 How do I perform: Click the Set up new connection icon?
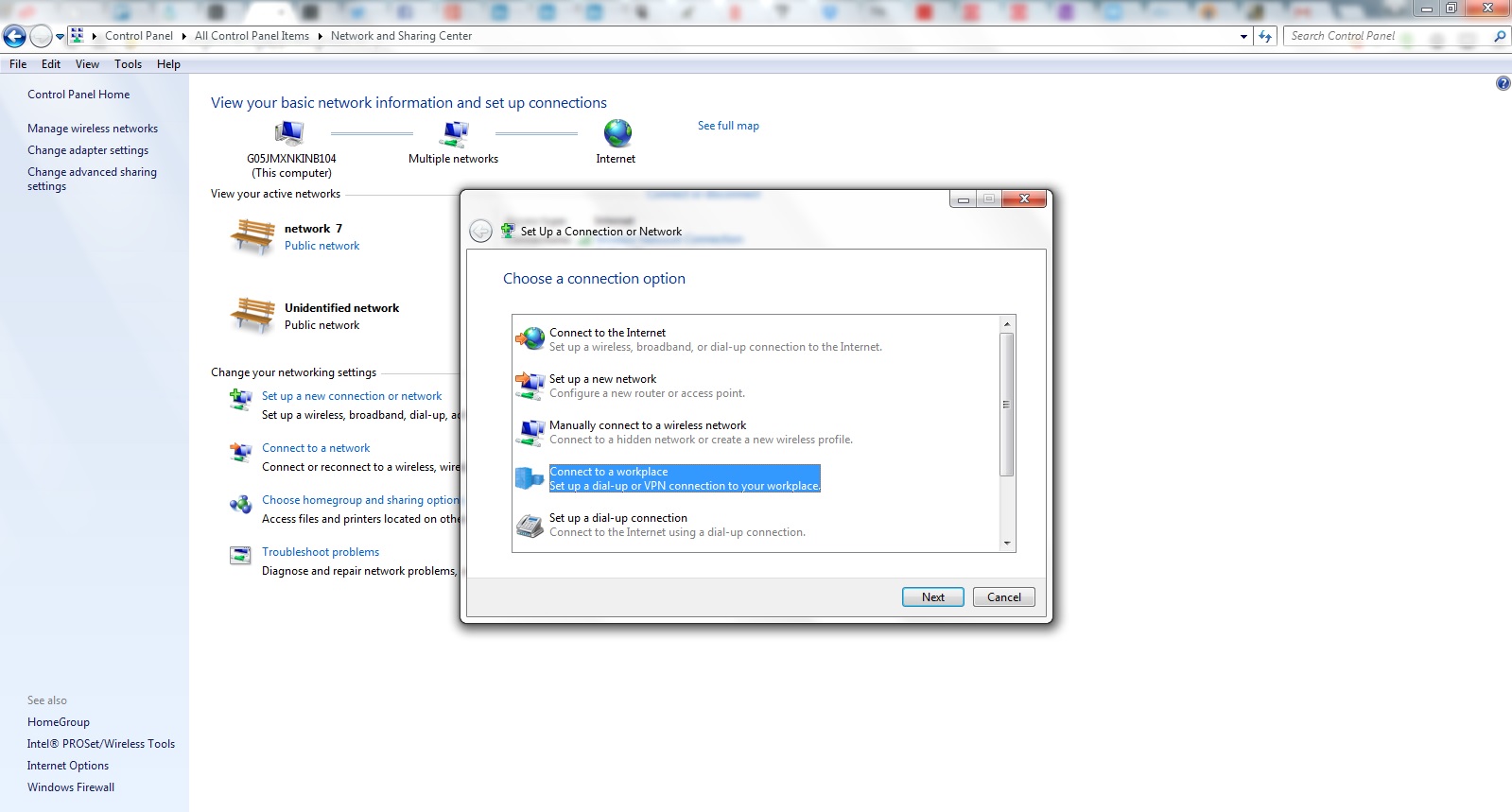coord(241,400)
